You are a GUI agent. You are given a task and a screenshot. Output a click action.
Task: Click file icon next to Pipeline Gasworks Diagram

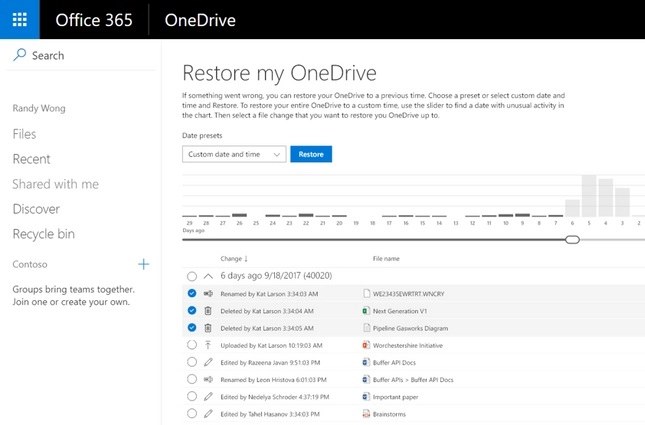click(x=367, y=328)
